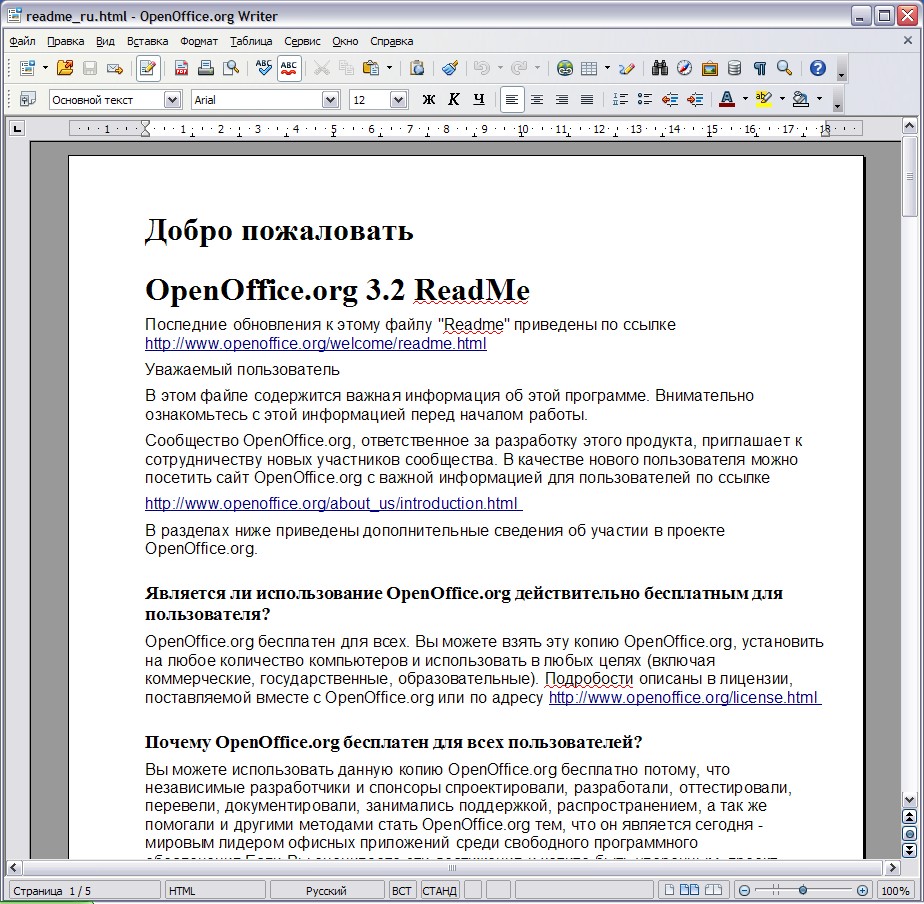Click the New document icon
924x904 pixels.
[27, 68]
